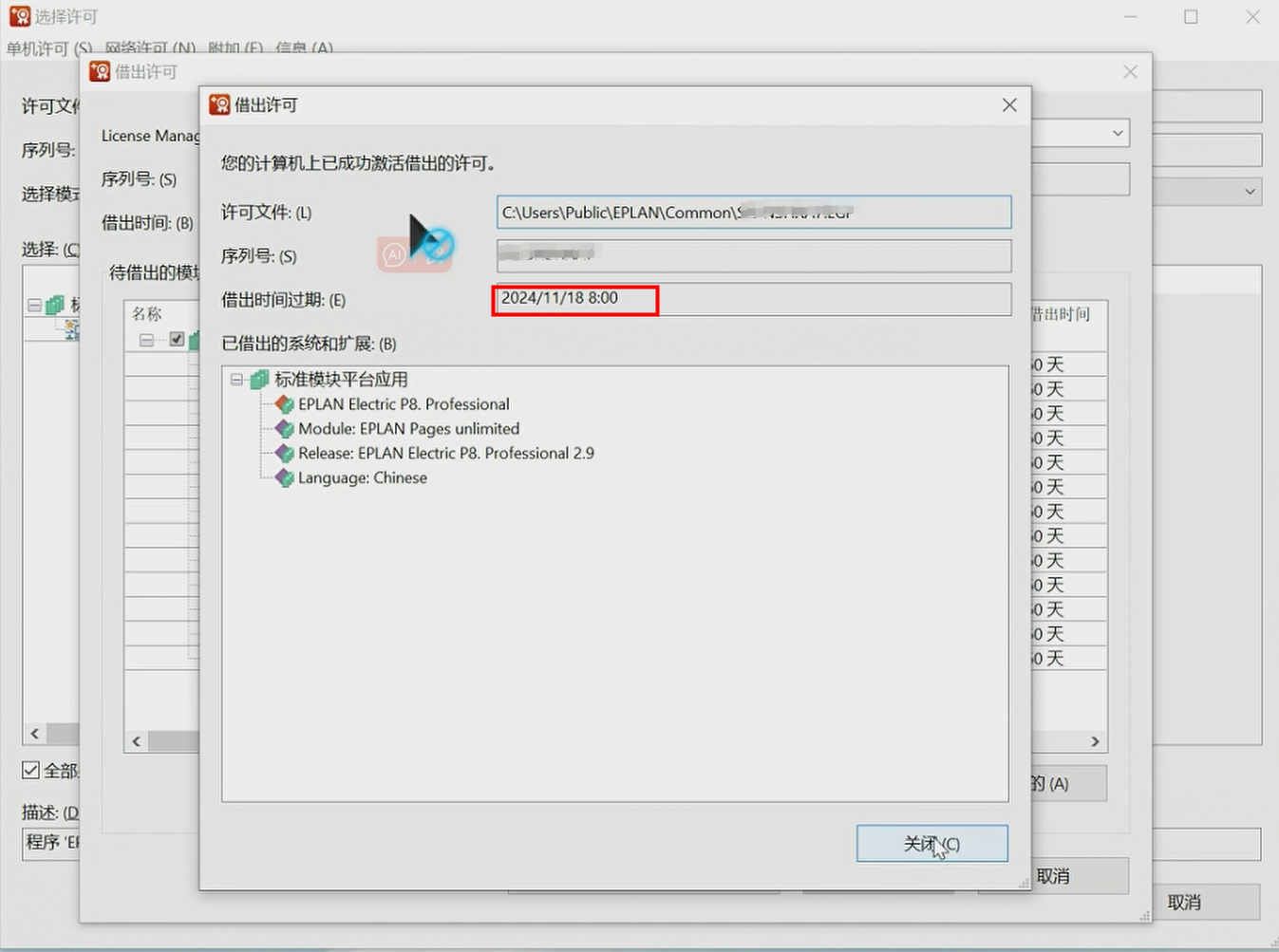This screenshot has width=1279, height=952.
Task: Select the 标准模块平台应用 tree row
Action: (341, 380)
